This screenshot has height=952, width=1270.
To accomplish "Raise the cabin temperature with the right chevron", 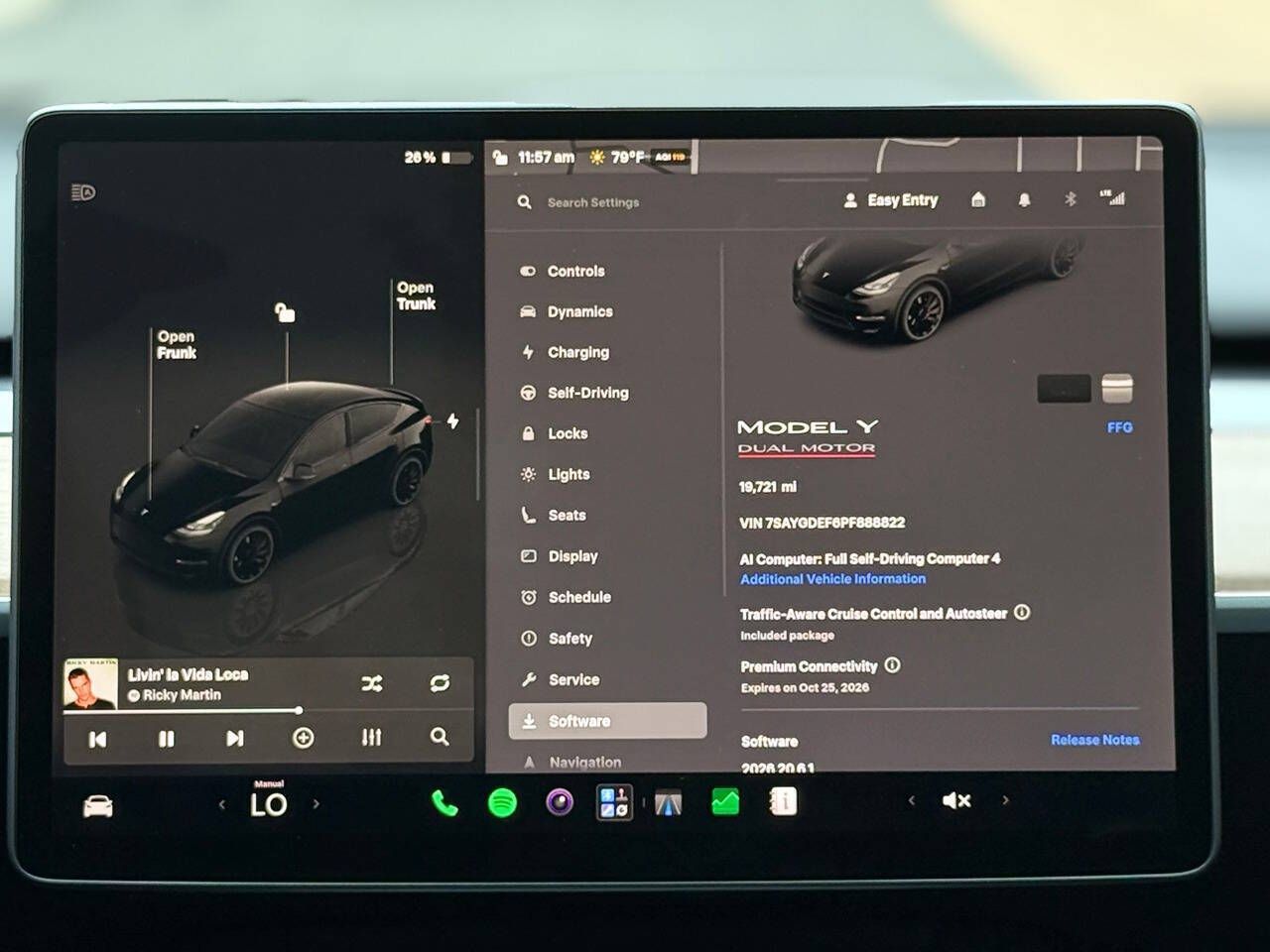I will coord(317,804).
